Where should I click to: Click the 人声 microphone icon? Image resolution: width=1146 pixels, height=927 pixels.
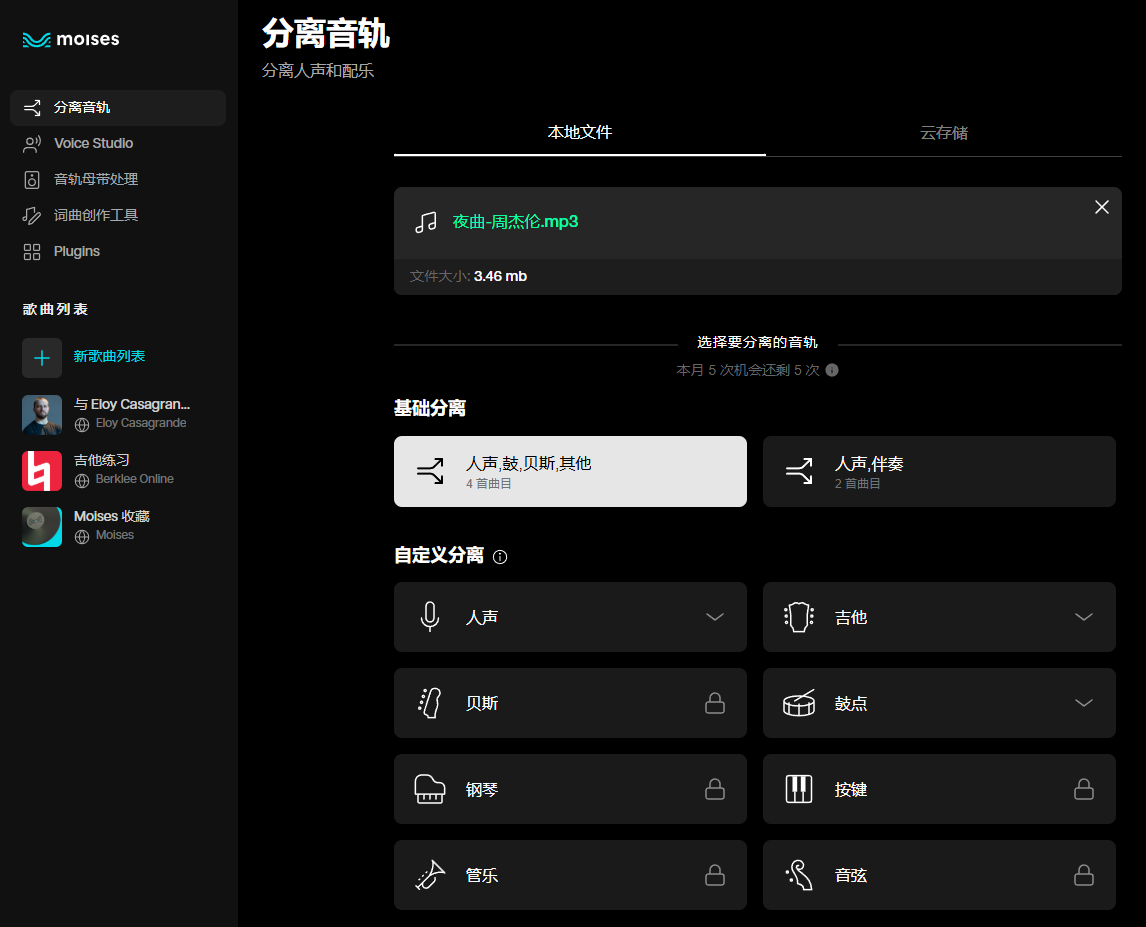429,617
